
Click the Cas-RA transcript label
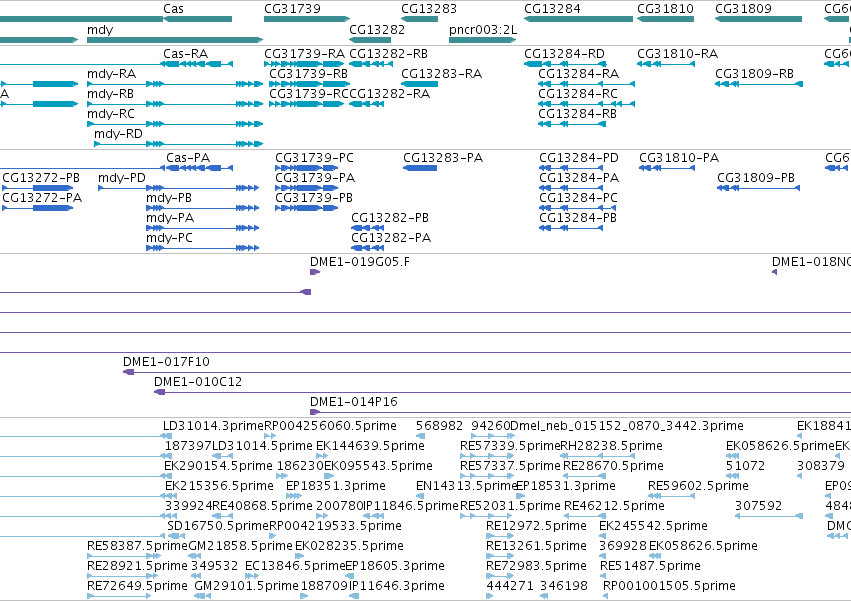point(186,54)
